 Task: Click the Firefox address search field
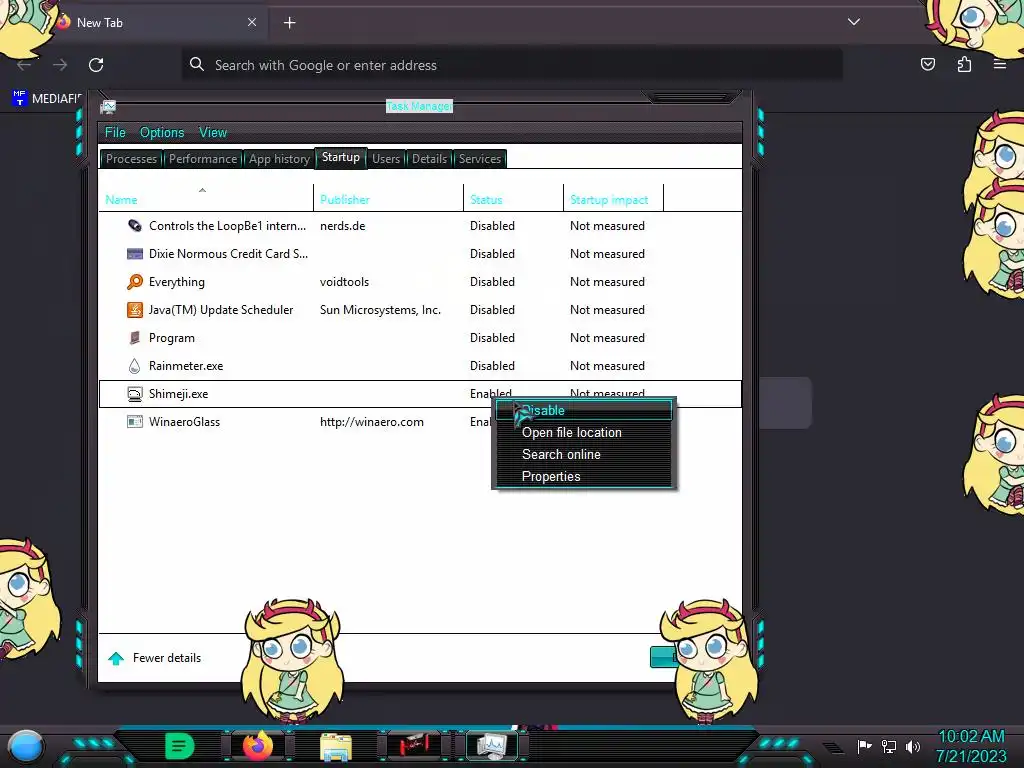[x=512, y=65]
